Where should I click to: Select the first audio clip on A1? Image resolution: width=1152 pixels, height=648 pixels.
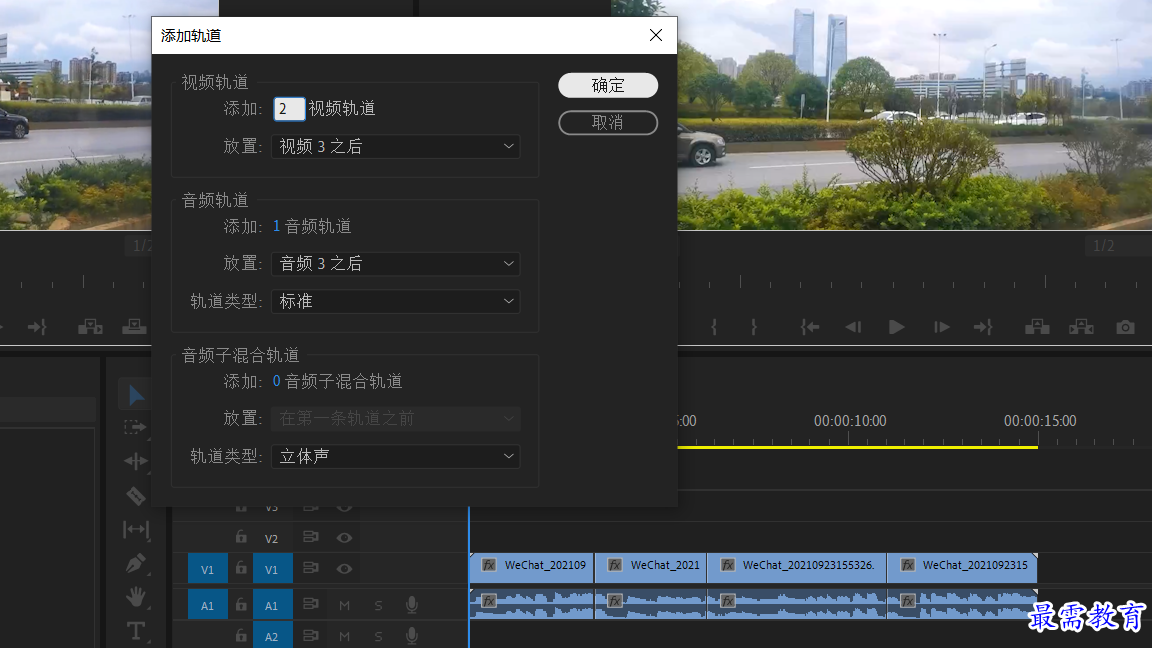[531, 604]
